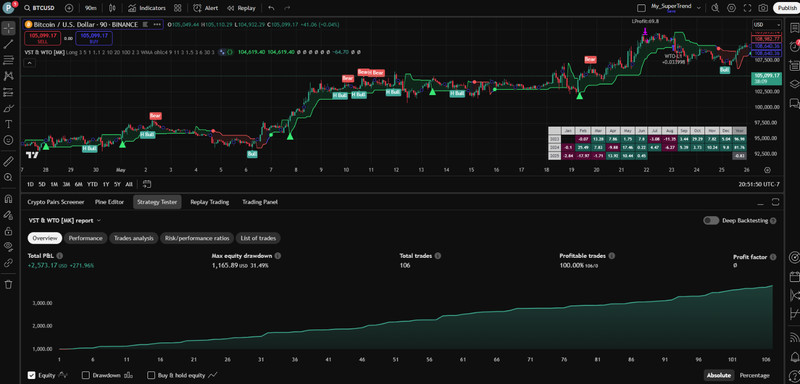Take a chart snapshot with camera icon

[x=763, y=8]
